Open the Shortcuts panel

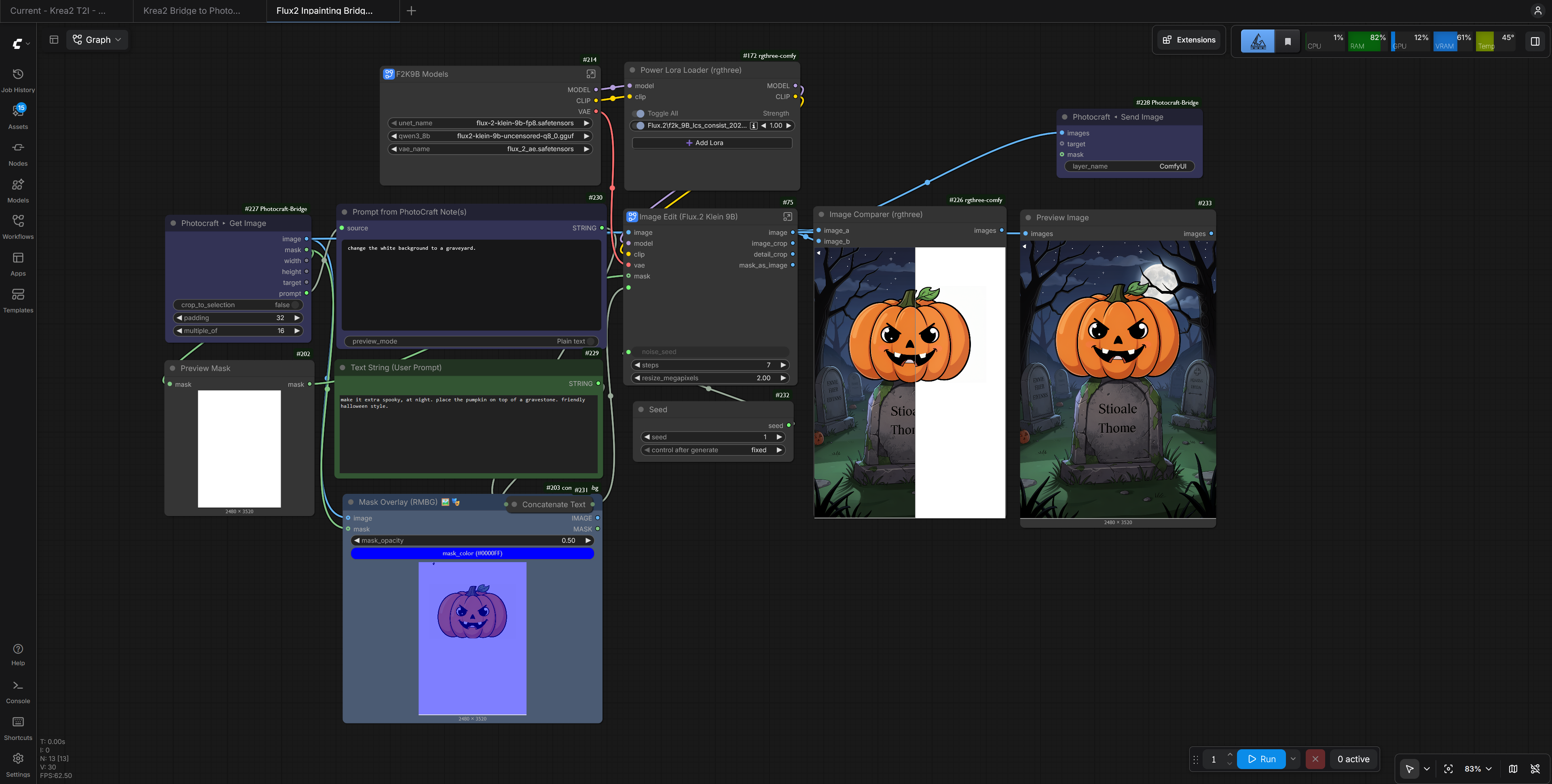(x=18, y=729)
